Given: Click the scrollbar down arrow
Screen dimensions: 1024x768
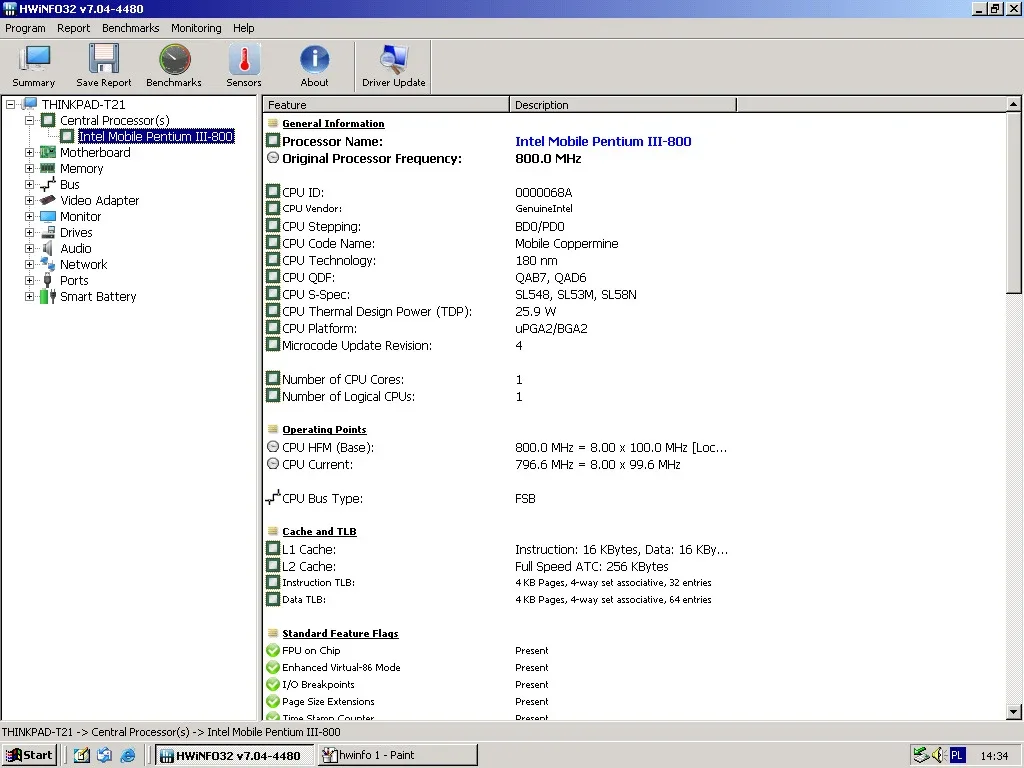Looking at the screenshot, I should click(x=1013, y=712).
